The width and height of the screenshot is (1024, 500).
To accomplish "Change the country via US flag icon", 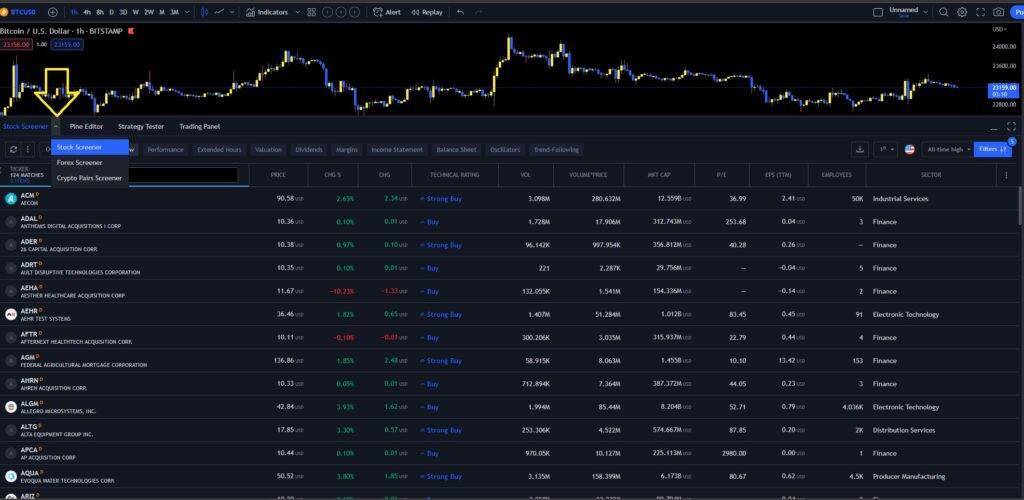I will [x=910, y=149].
